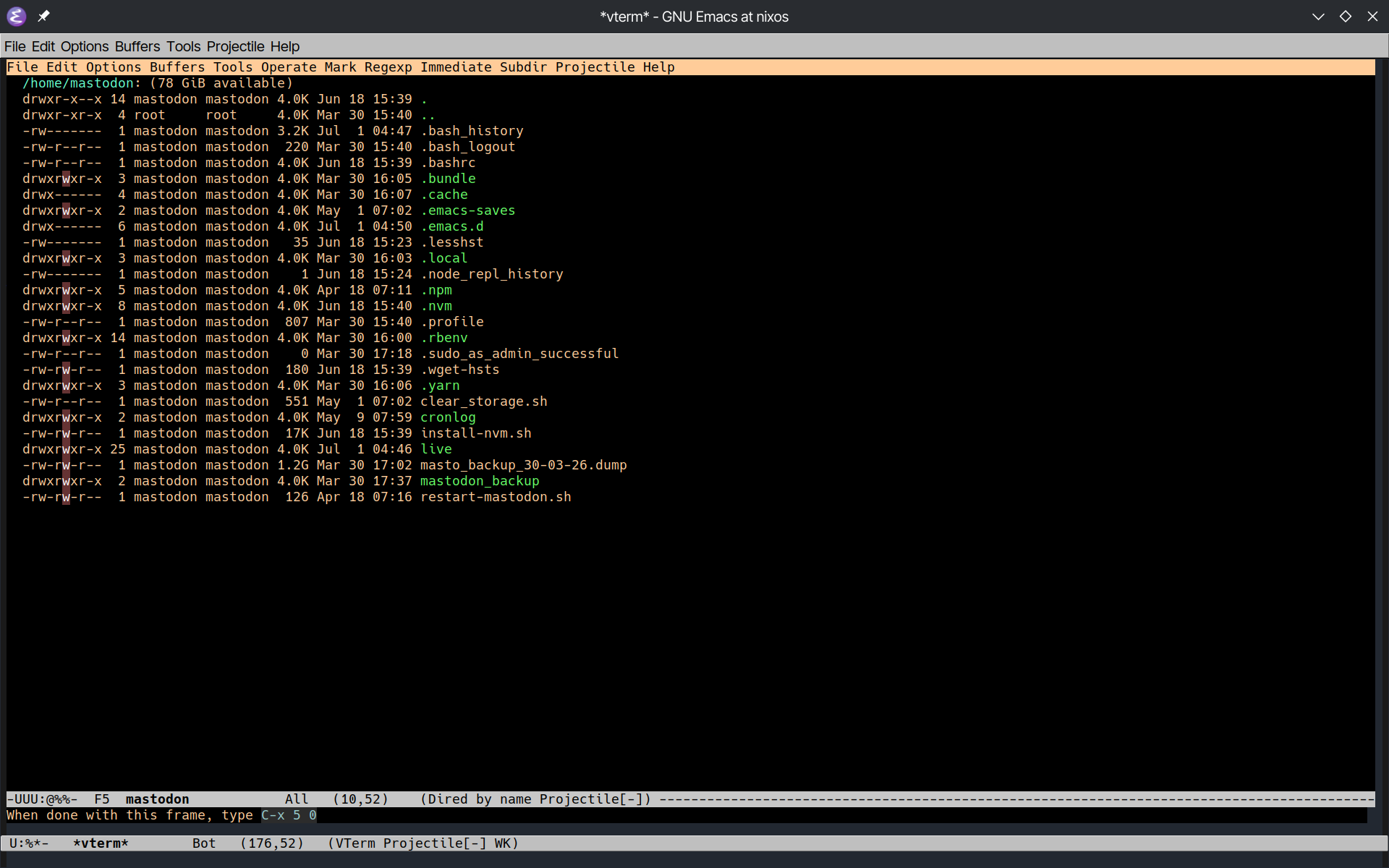
Task: Open the .lesshst file
Action: tap(452, 242)
